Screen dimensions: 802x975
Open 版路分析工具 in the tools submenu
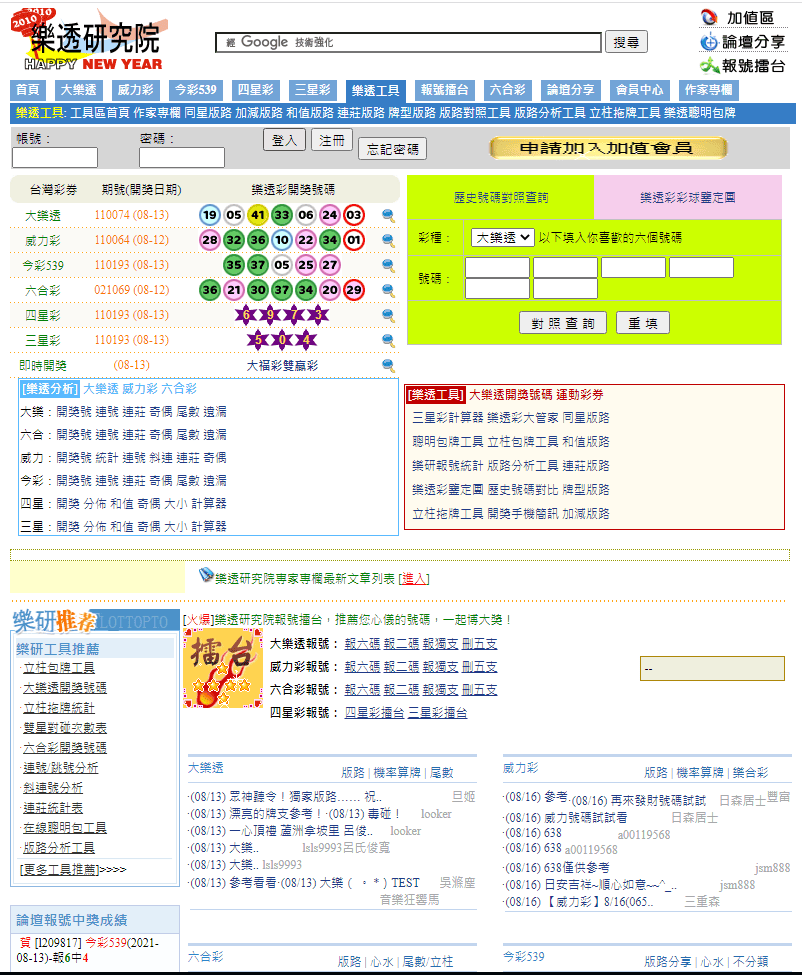[550, 113]
